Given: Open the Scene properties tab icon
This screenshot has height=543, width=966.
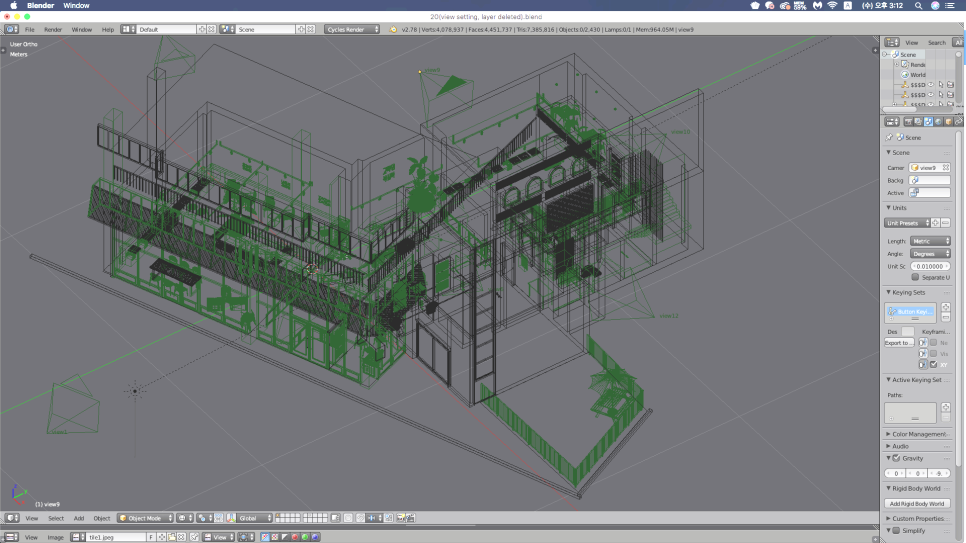Looking at the screenshot, I should (929, 122).
